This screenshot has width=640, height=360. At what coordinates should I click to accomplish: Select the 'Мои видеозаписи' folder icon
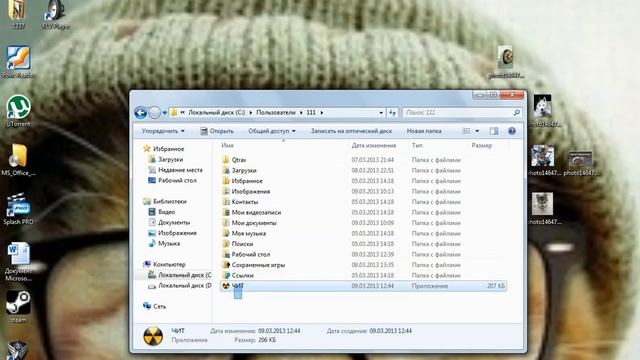(226, 212)
